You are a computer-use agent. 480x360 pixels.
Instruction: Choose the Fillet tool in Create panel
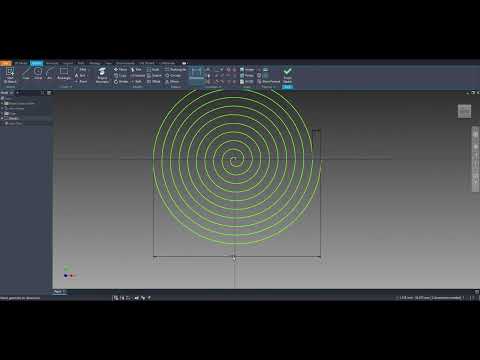pyautogui.click(x=81, y=70)
